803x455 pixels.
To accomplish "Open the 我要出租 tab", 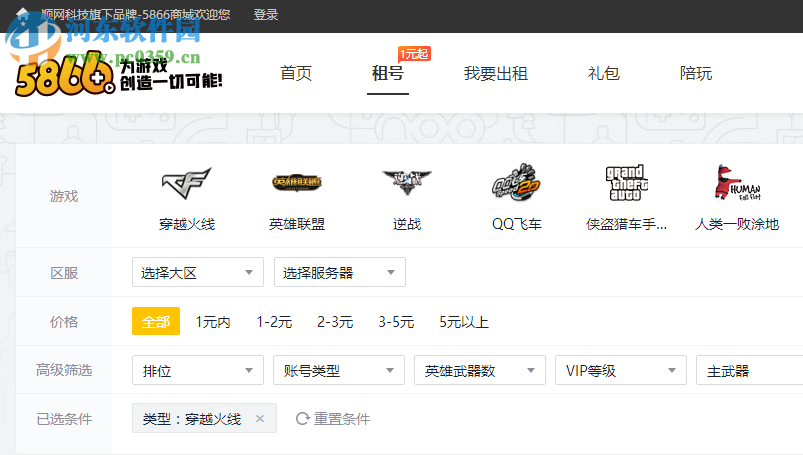I will (x=496, y=73).
